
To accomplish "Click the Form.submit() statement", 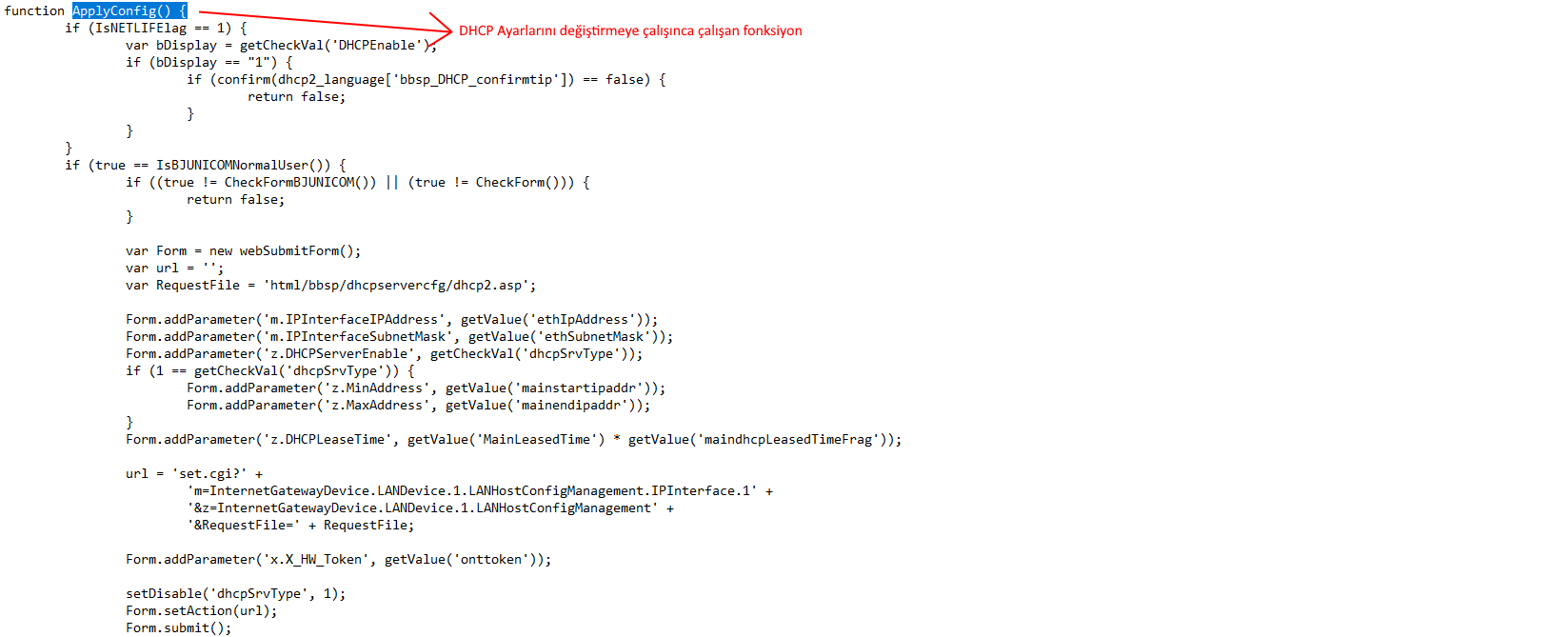I will (178, 627).
